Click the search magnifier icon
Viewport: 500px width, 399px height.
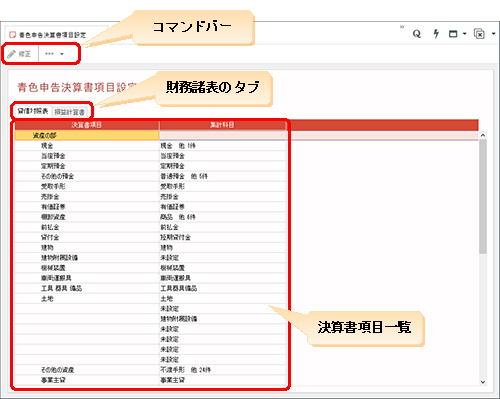[417, 34]
